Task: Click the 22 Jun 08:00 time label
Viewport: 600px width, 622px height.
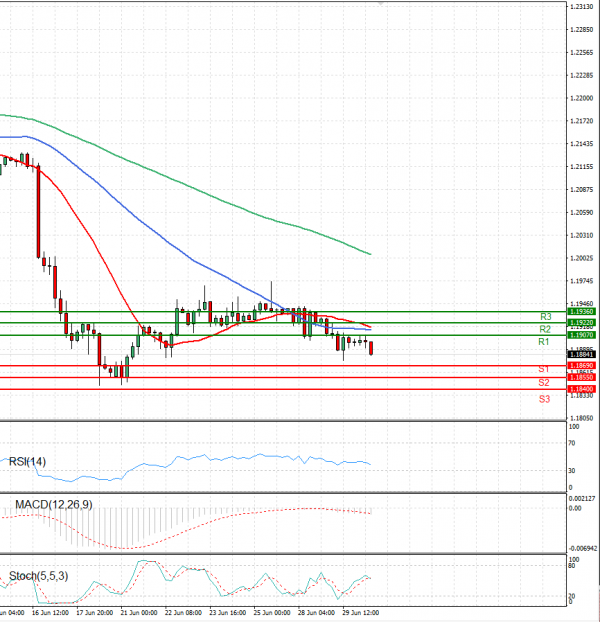Action: point(183,613)
